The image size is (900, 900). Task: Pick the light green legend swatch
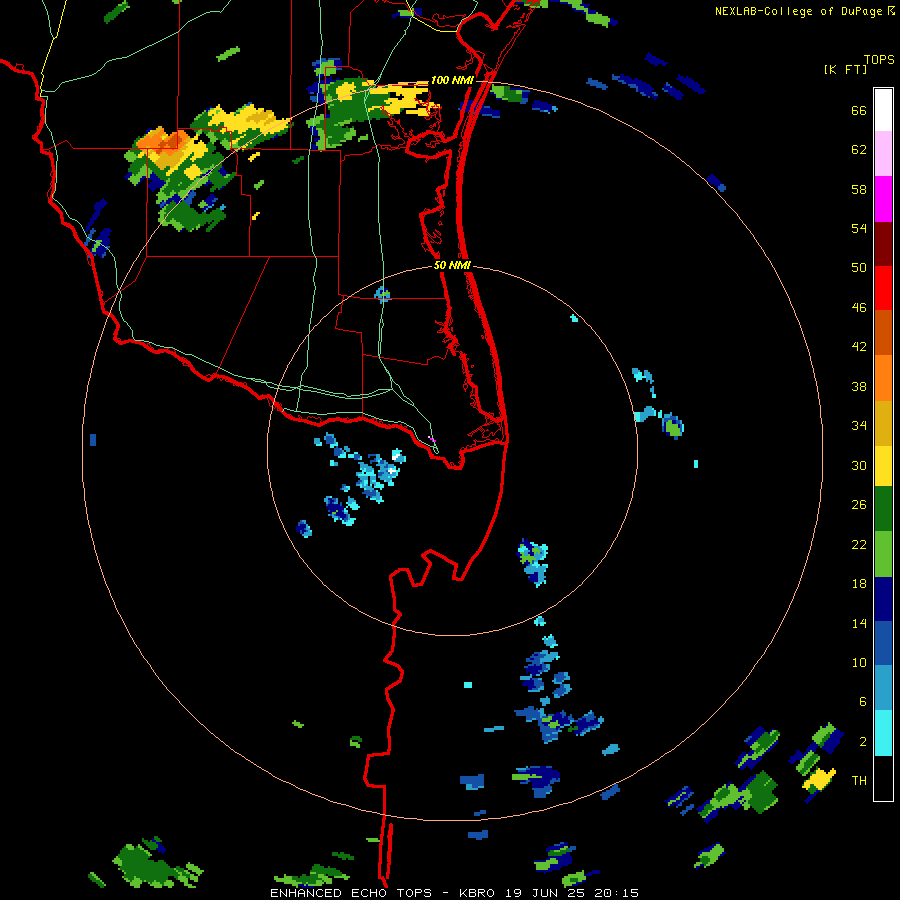tap(883, 554)
